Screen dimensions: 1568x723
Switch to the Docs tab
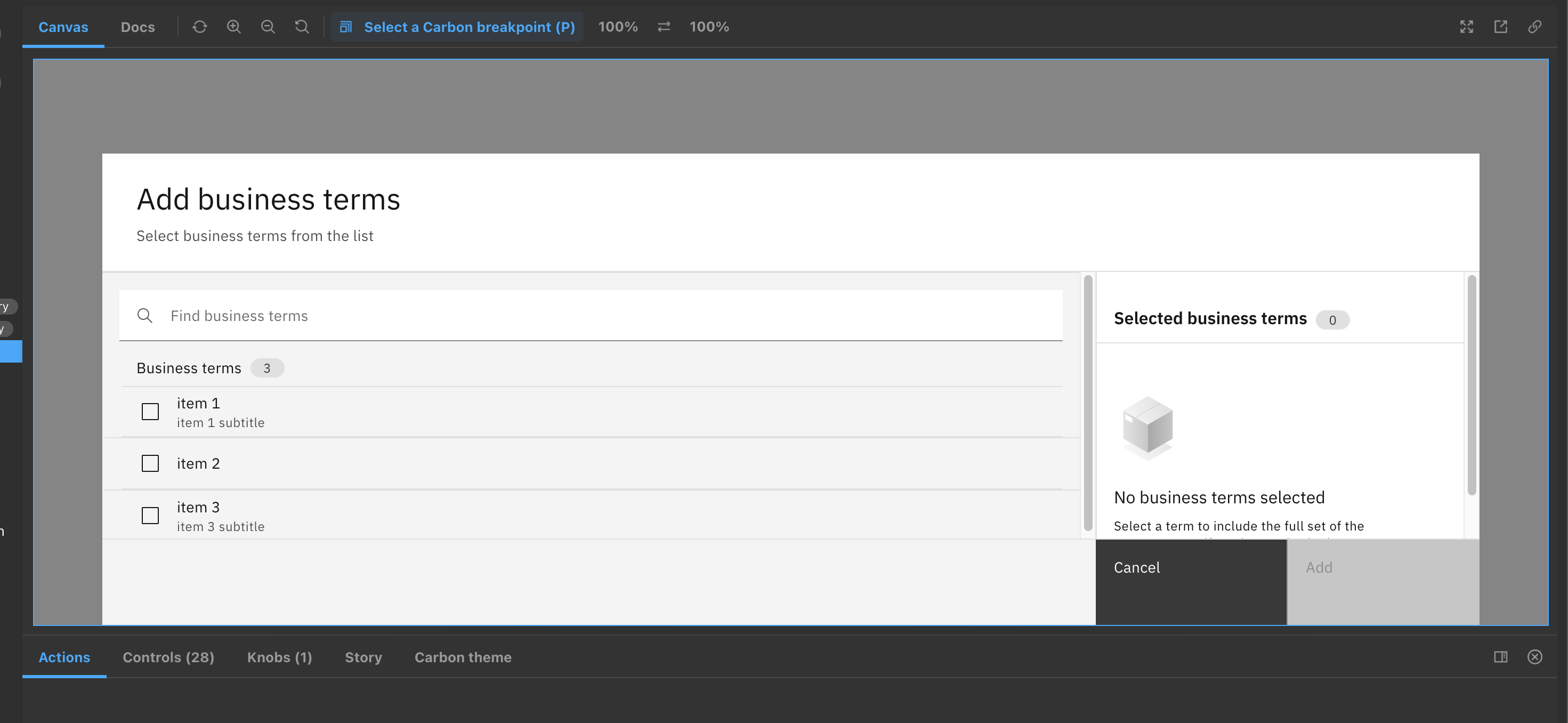(138, 27)
